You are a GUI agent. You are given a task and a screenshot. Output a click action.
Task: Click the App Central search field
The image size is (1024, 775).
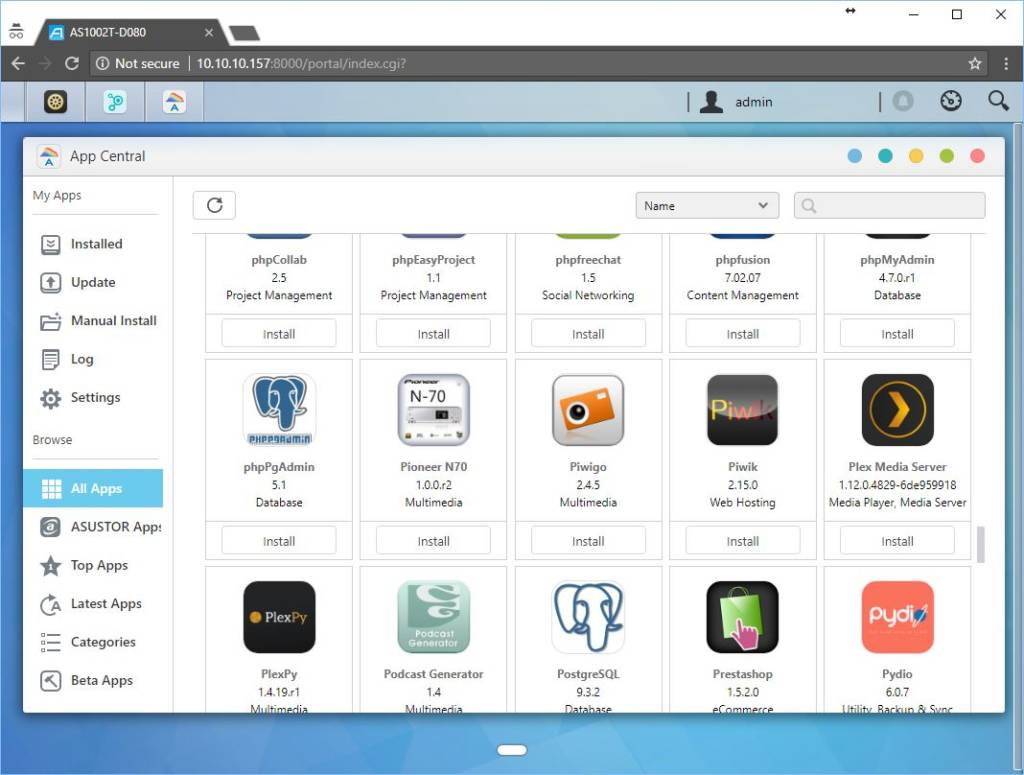click(x=889, y=206)
